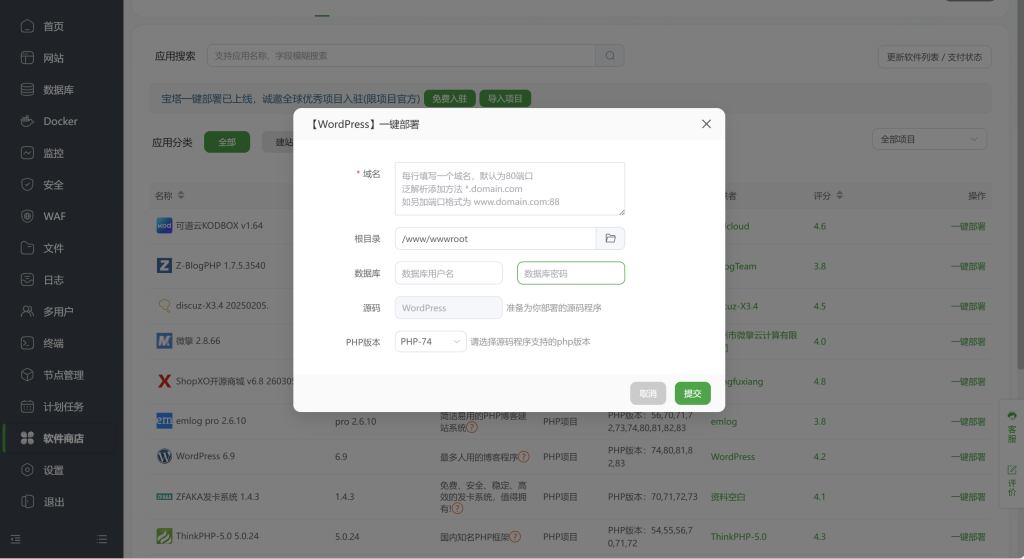The height and width of the screenshot is (559, 1024).
Task: Click the 取消 cancel button
Action: (648, 394)
